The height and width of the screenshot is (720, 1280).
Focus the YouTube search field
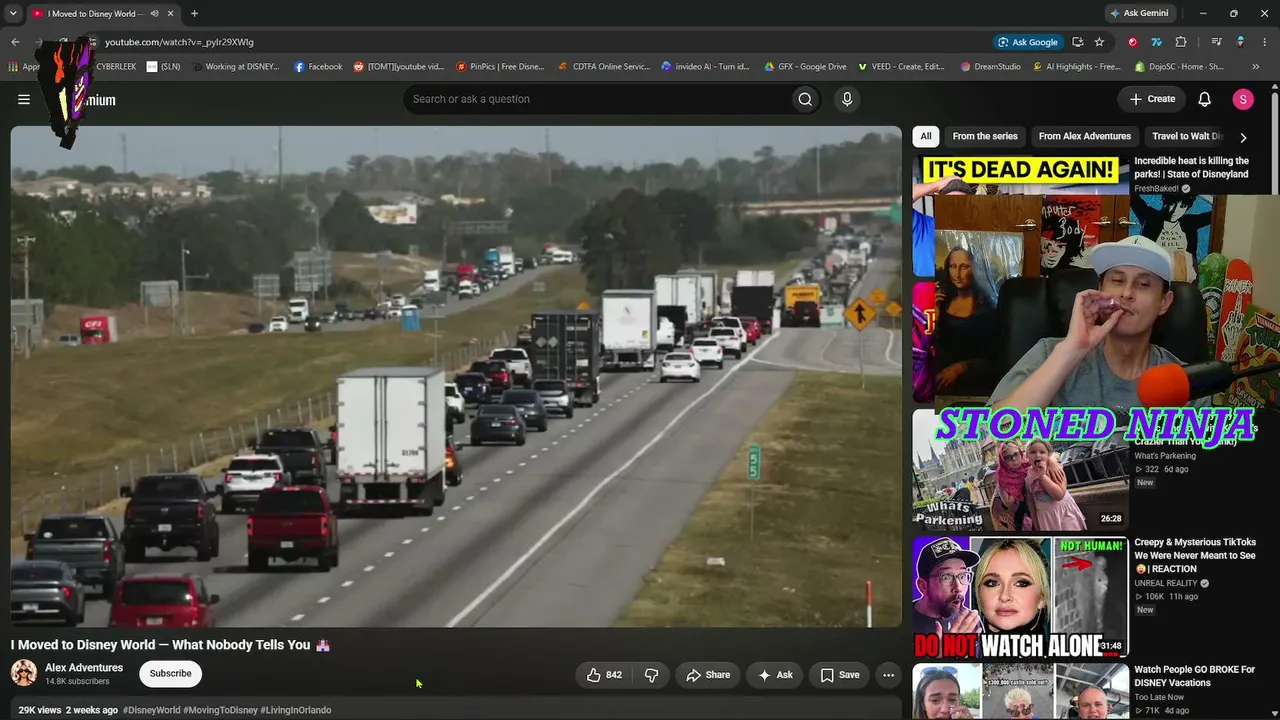pos(596,99)
